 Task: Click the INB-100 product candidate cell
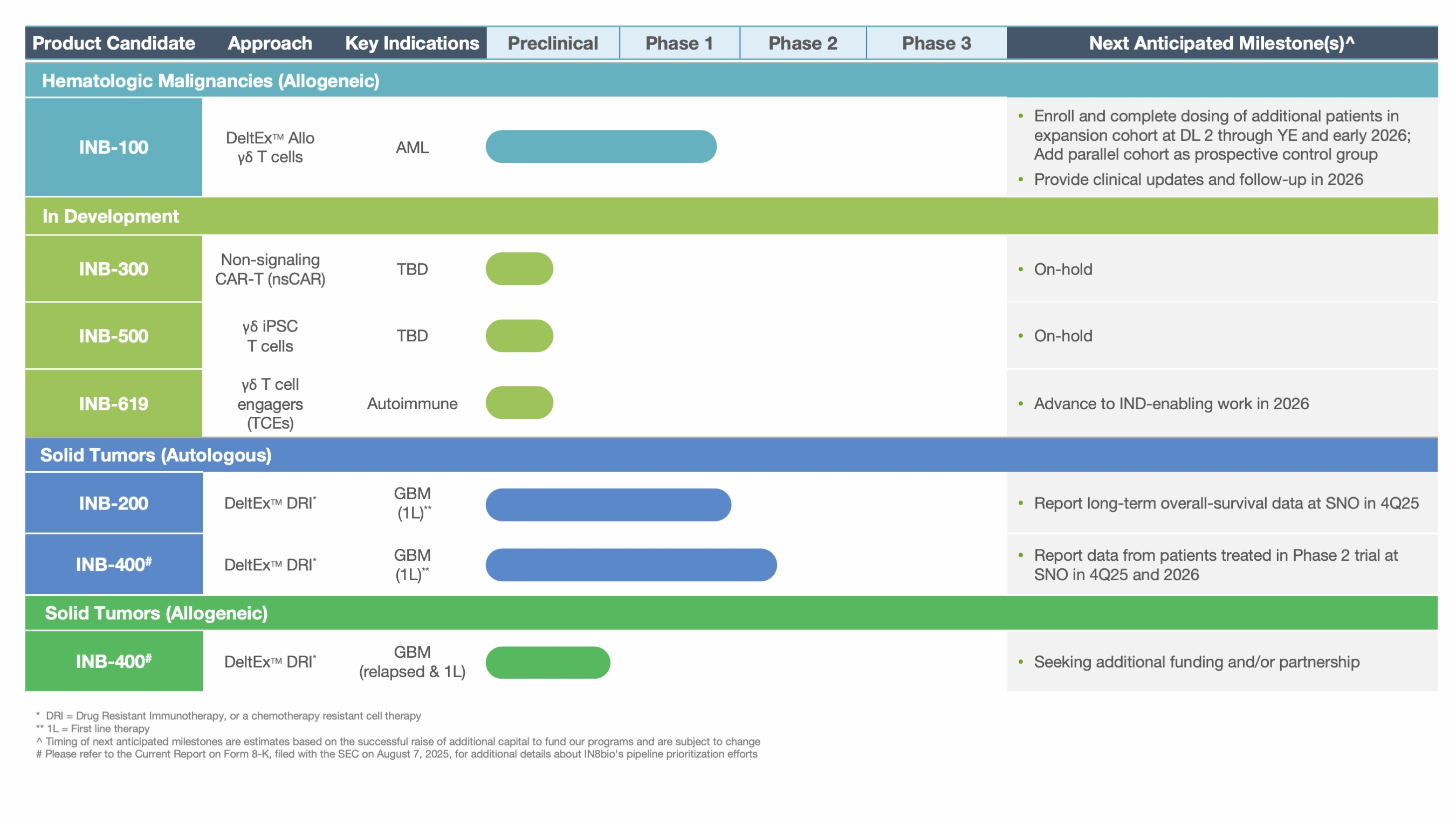tap(114, 147)
